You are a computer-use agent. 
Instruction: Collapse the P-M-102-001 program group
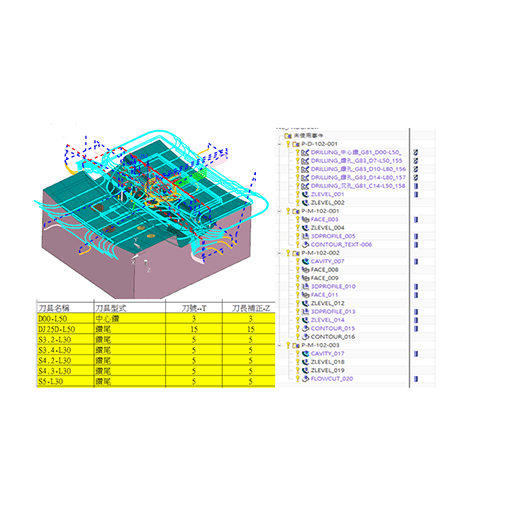click(280, 211)
